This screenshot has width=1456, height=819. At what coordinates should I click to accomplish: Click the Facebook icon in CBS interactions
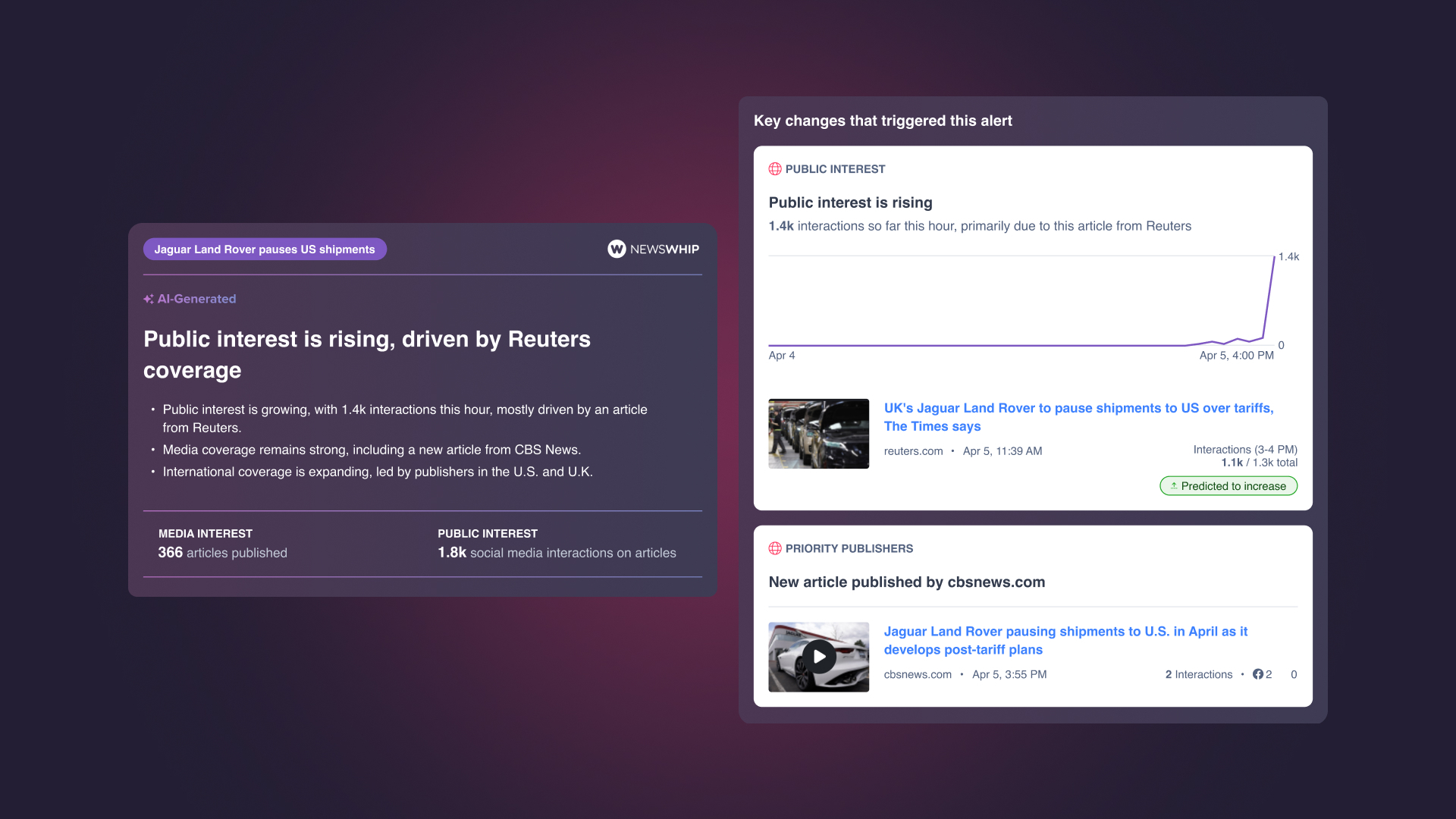click(1258, 674)
